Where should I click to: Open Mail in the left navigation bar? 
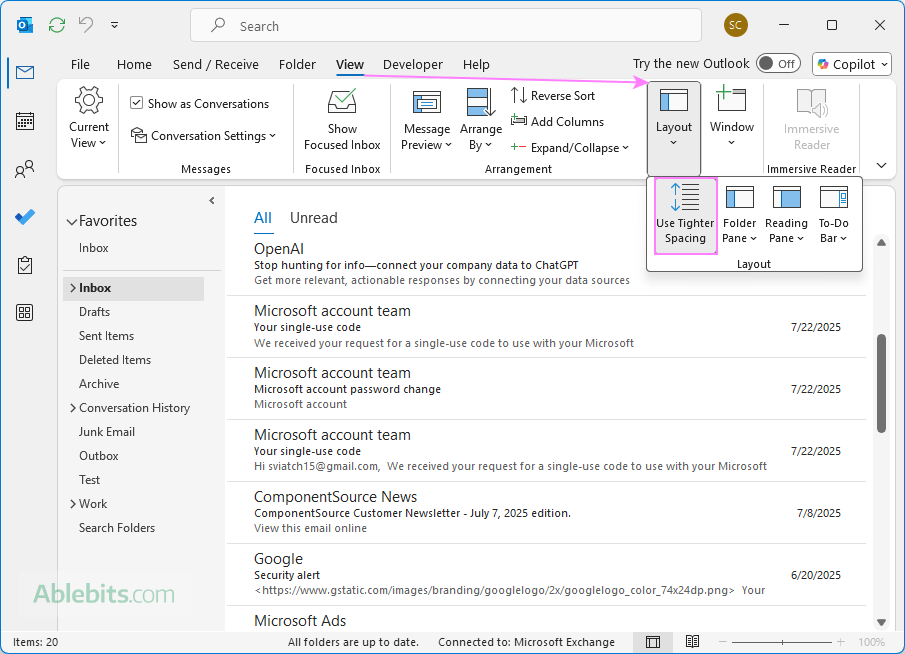[x=25, y=72]
